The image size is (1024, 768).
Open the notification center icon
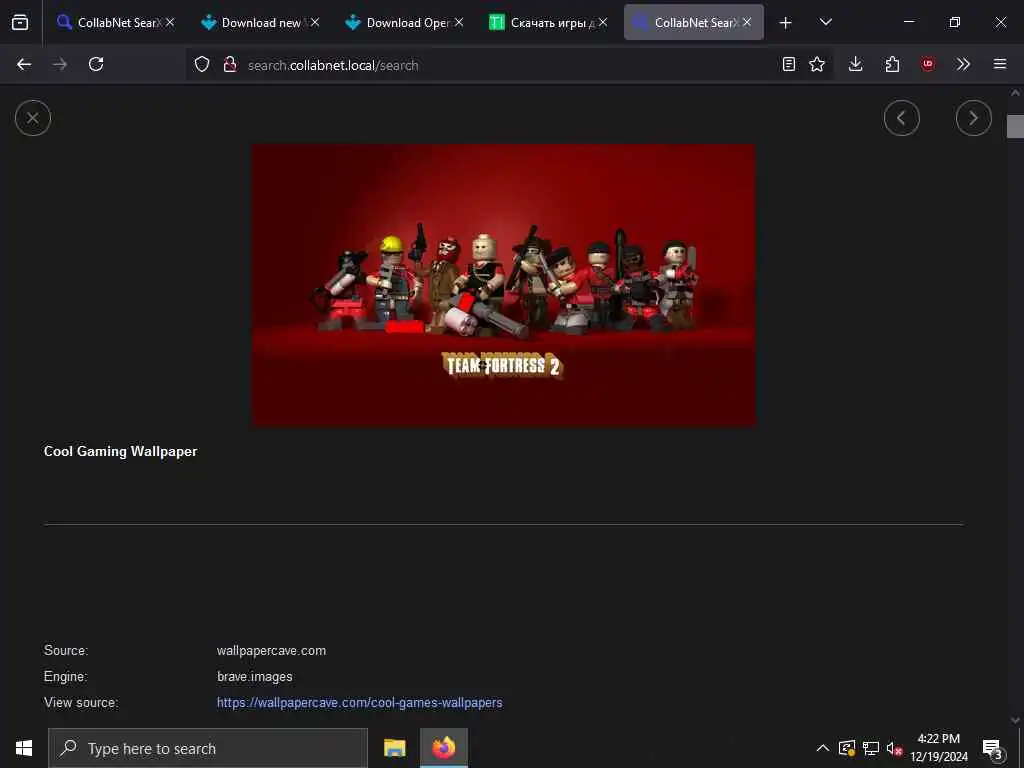[992, 748]
